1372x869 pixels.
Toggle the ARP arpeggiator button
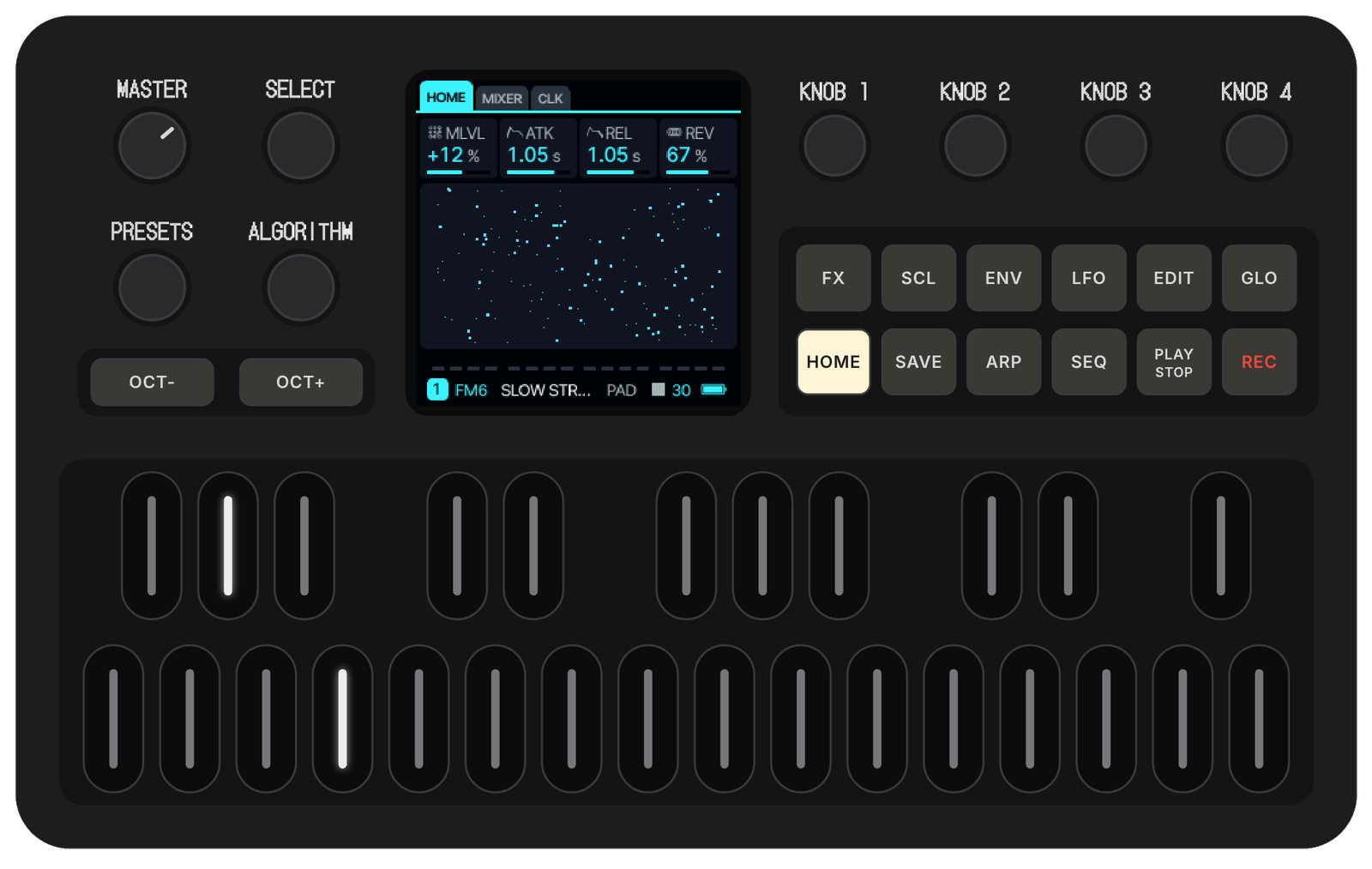1003,362
